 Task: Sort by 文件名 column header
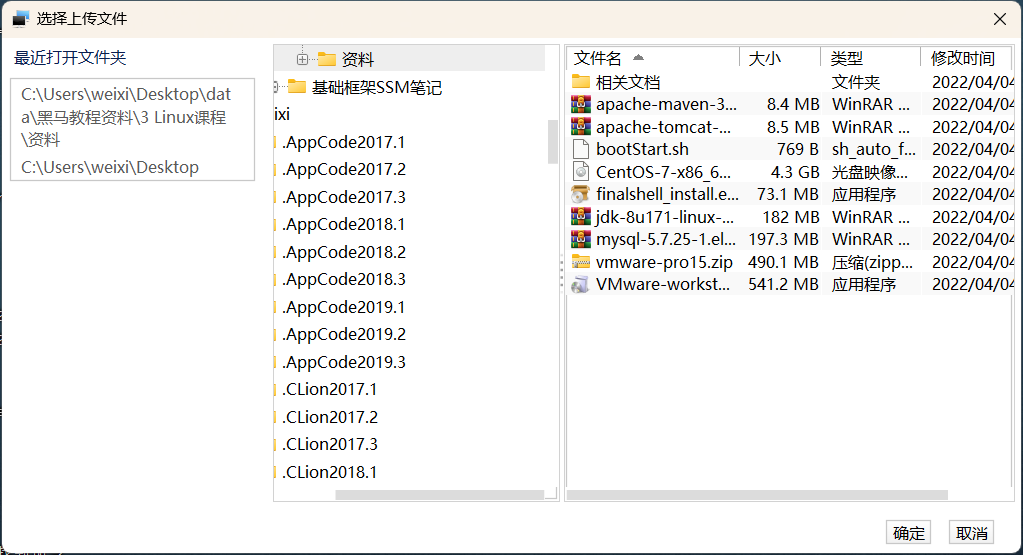[x=652, y=58]
